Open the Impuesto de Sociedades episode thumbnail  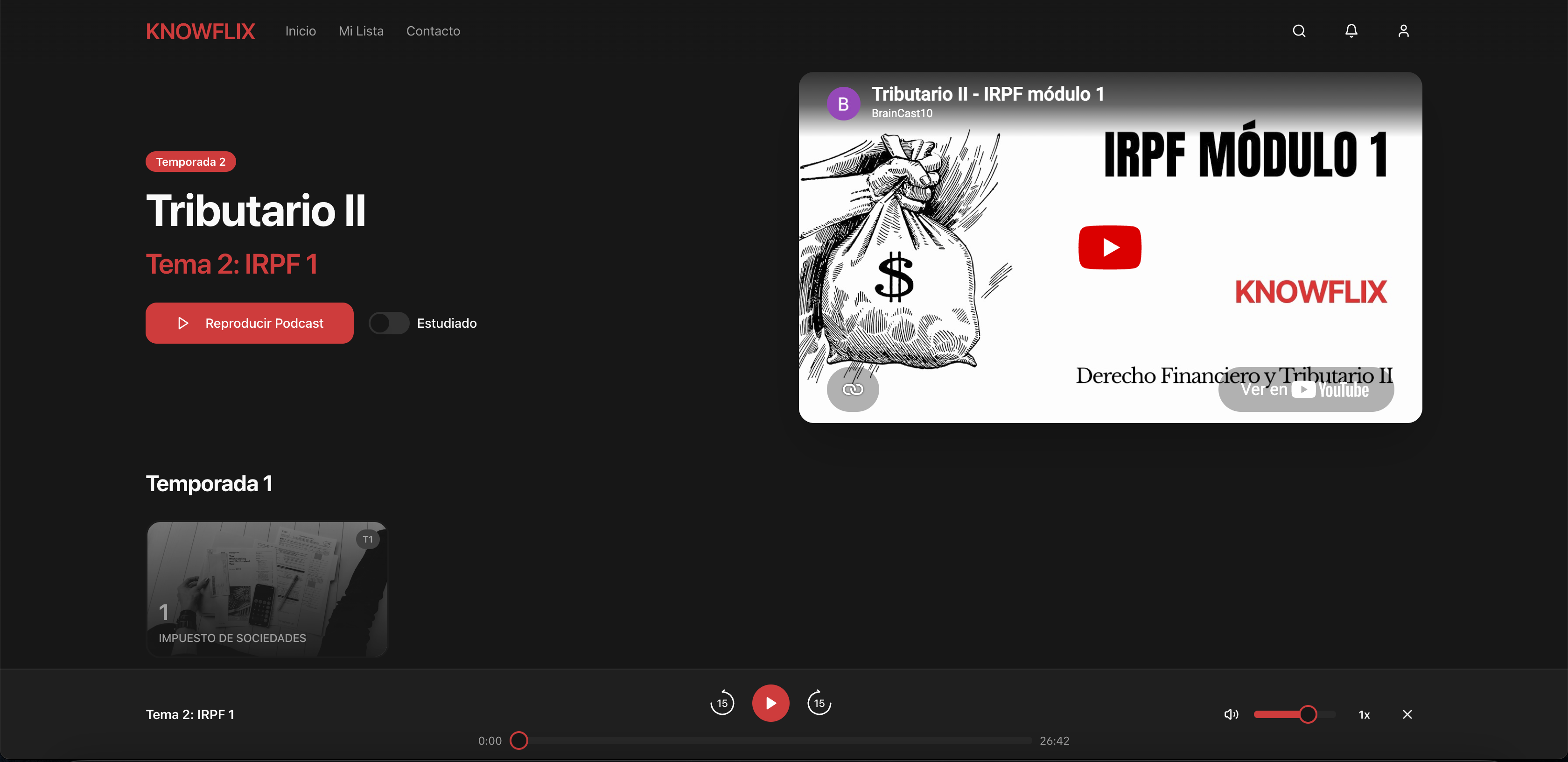click(x=267, y=589)
